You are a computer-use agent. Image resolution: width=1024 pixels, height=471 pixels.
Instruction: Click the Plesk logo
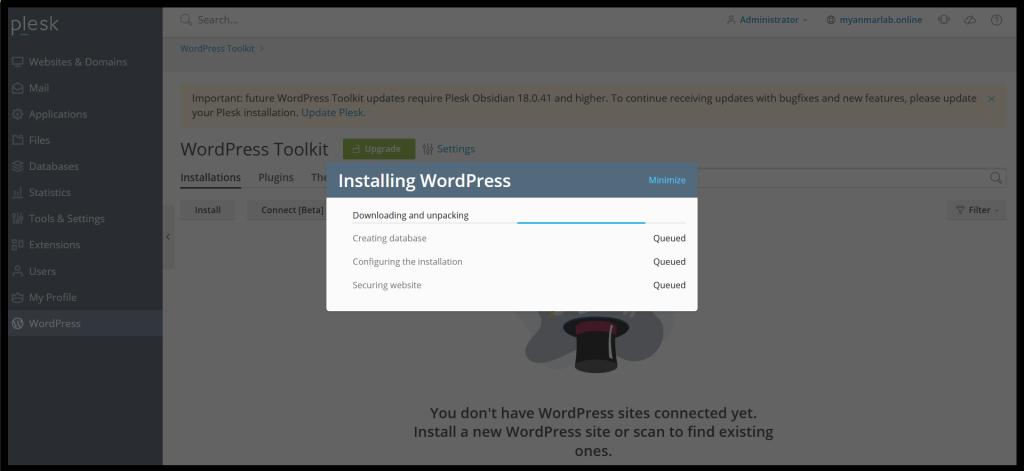[x=35, y=25]
